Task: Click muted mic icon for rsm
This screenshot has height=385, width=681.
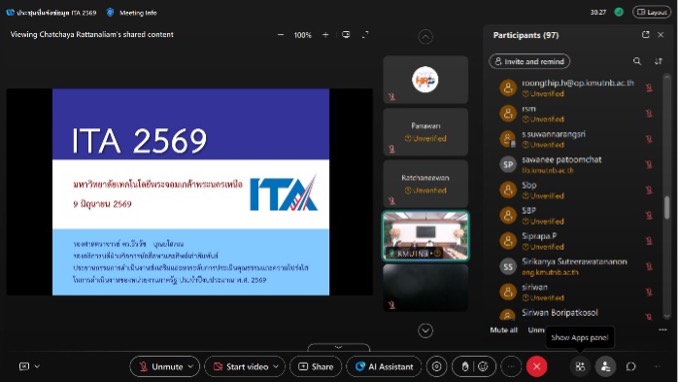Action: coord(650,114)
